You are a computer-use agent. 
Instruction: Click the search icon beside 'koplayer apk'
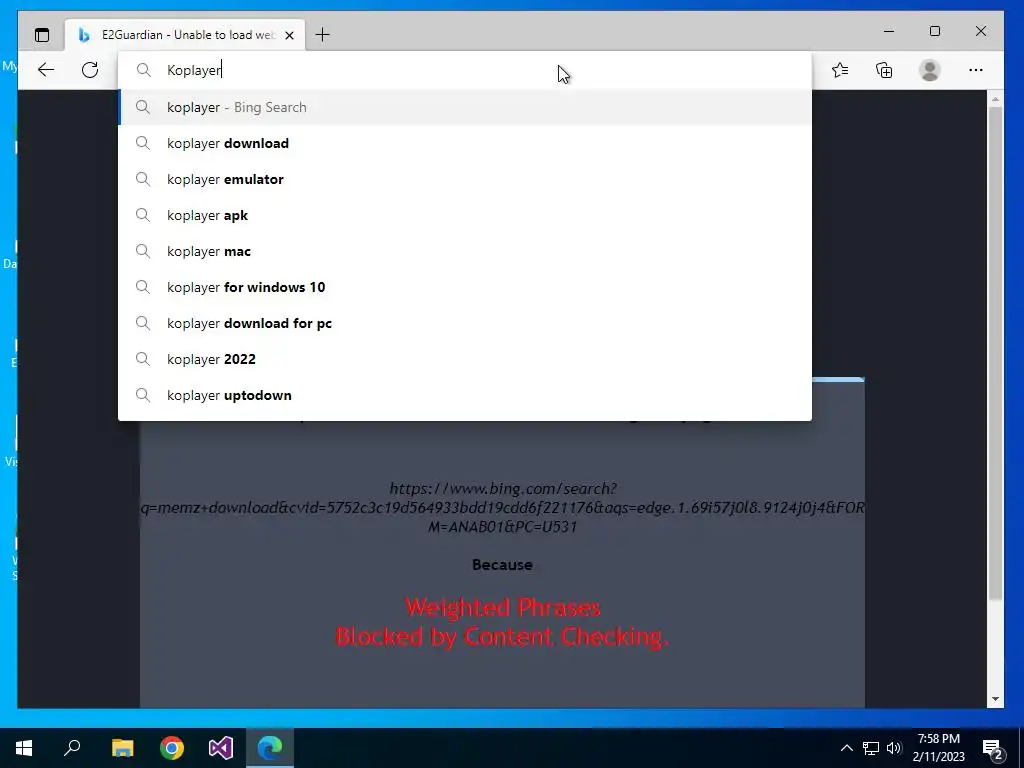tap(142, 215)
